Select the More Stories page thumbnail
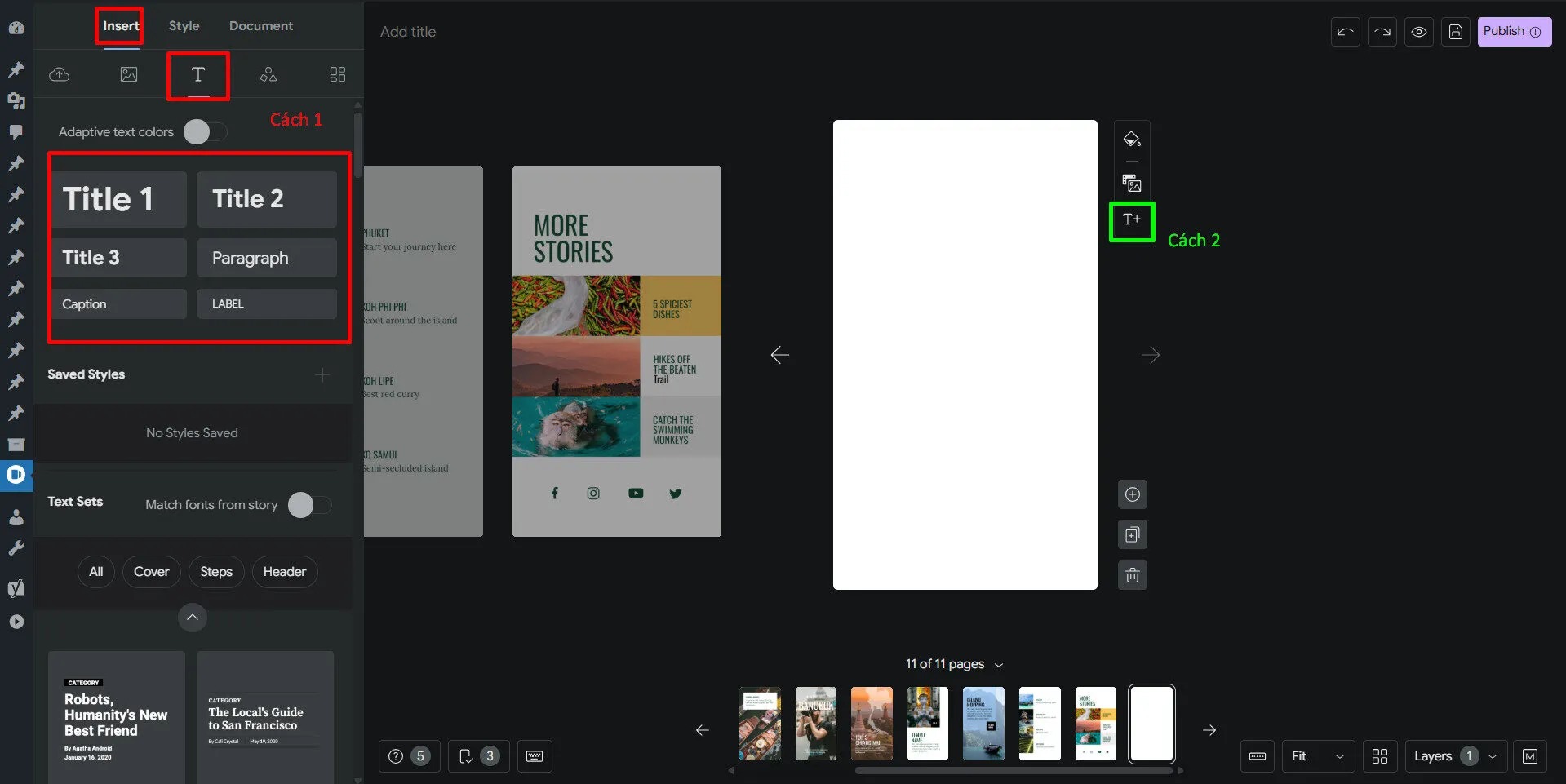 pyautogui.click(x=1095, y=724)
